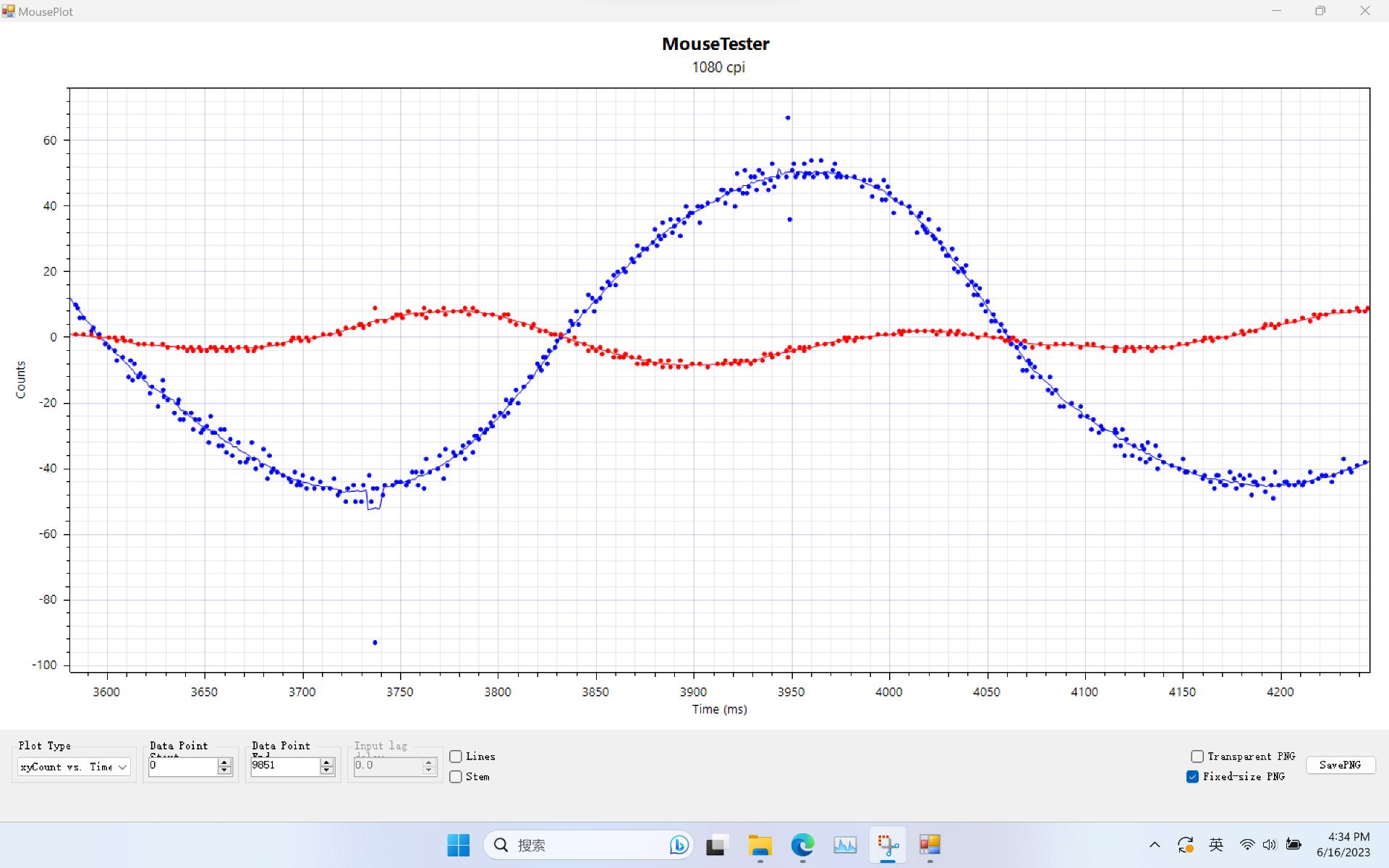Open the Snipping Tool taskbar icon

(x=888, y=845)
